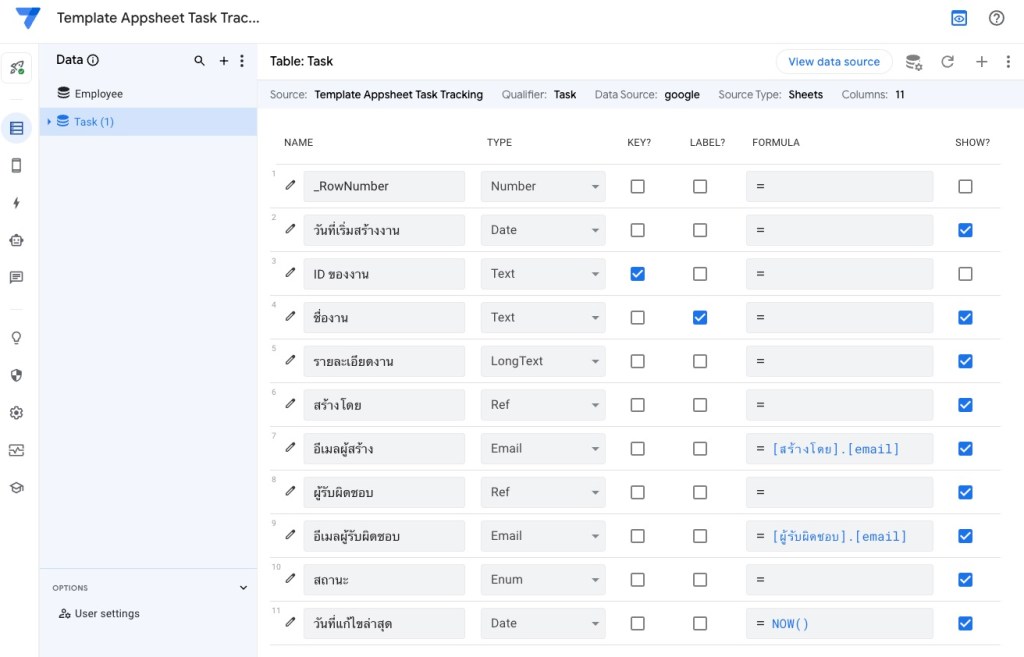Open the Automation robot icon
Viewport: 1024px width, 657px height.
click(x=17, y=240)
